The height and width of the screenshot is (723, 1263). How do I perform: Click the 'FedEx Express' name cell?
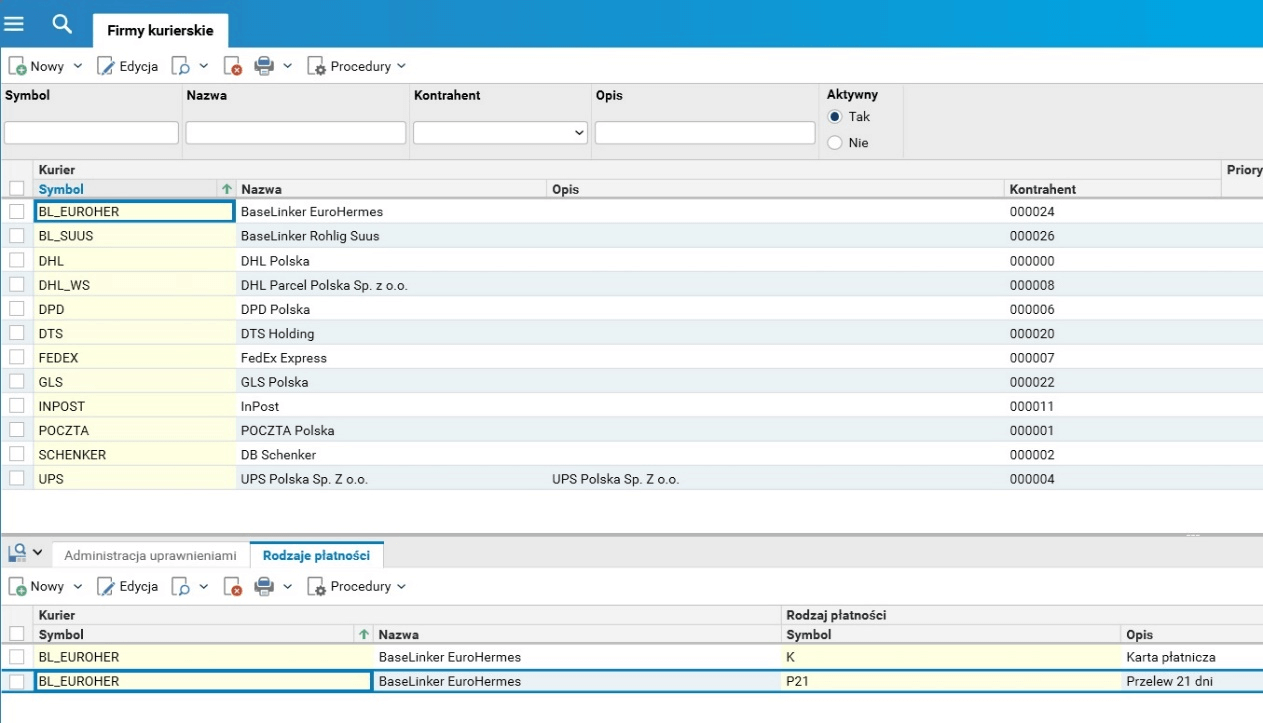pos(392,357)
